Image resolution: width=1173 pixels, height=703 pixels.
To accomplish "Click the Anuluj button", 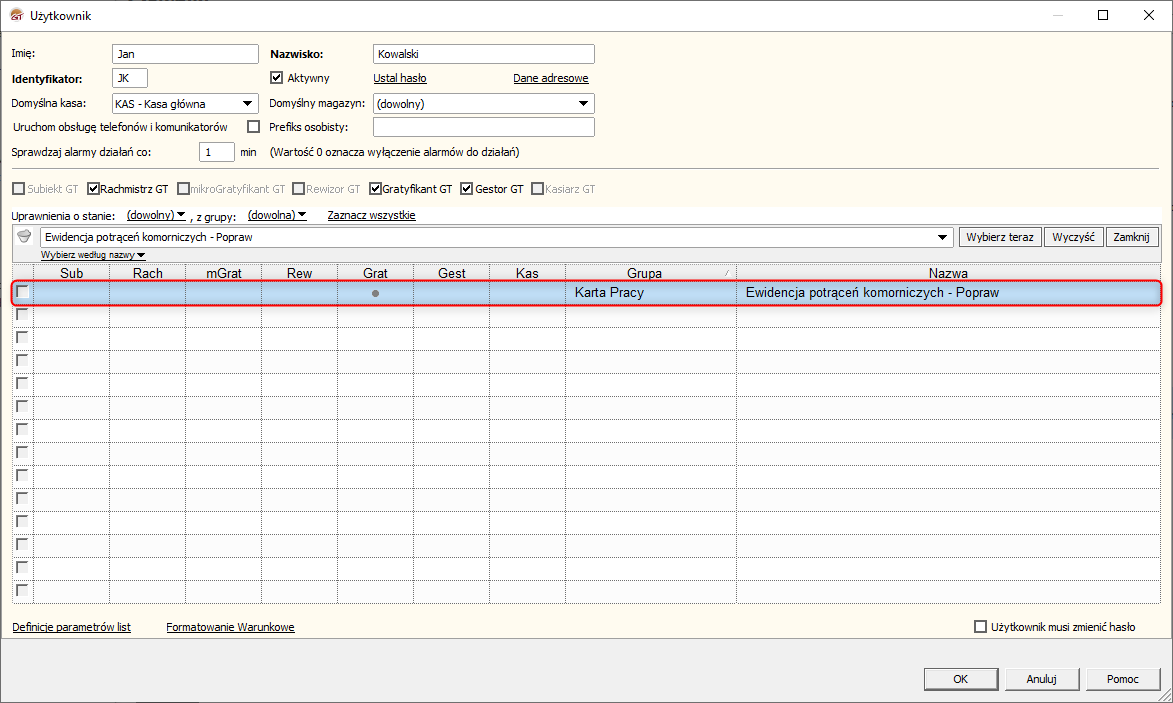I will [1041, 679].
